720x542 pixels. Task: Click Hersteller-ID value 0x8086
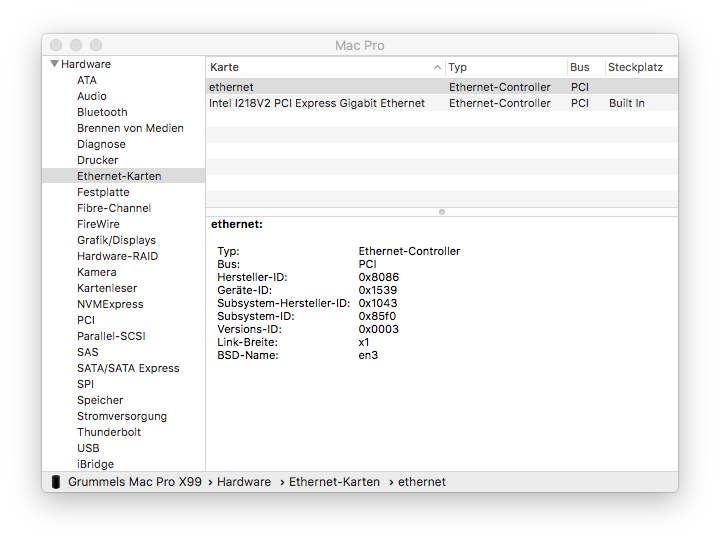379,277
